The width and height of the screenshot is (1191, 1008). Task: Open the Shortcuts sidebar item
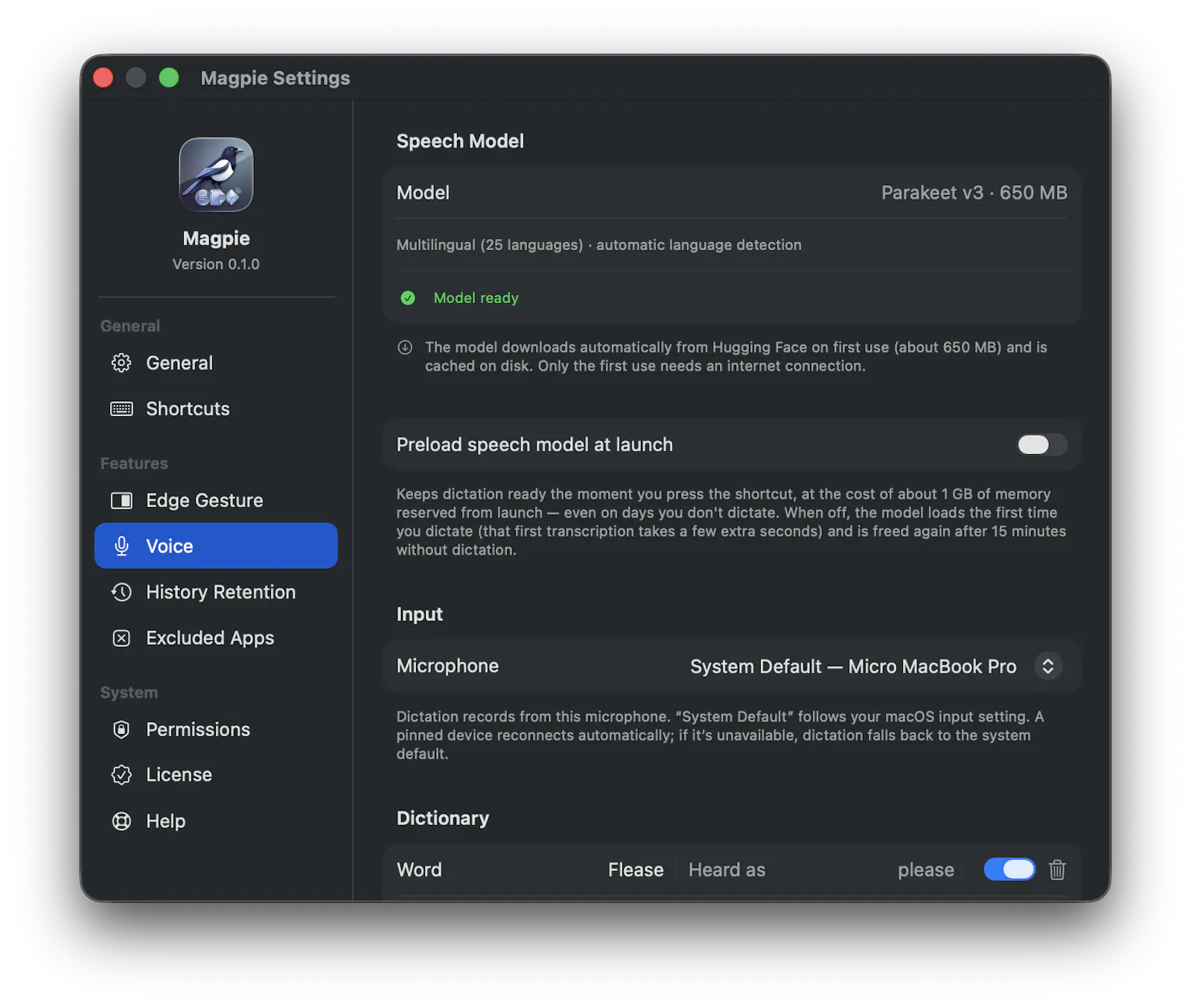[216, 409]
